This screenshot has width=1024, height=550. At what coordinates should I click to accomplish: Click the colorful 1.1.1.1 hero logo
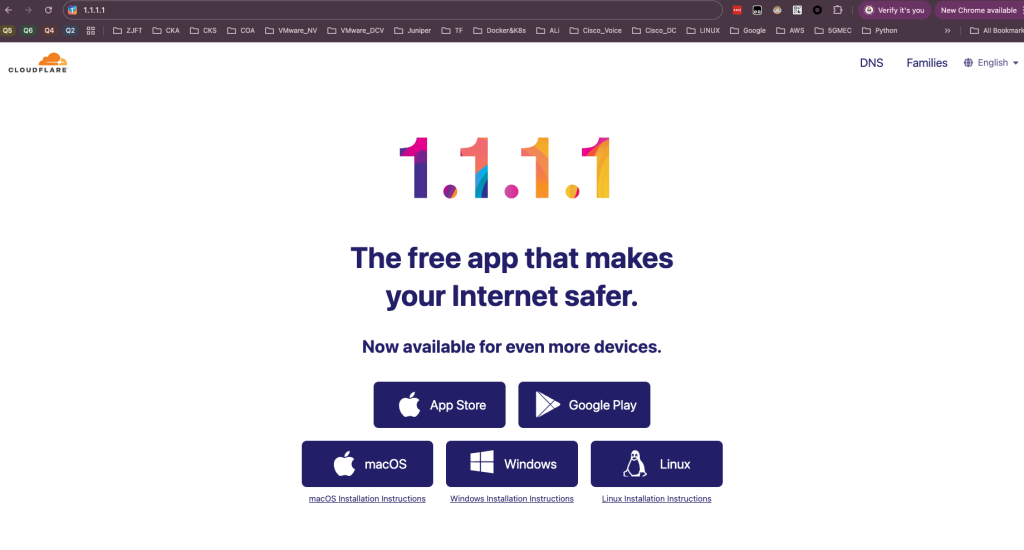point(505,168)
